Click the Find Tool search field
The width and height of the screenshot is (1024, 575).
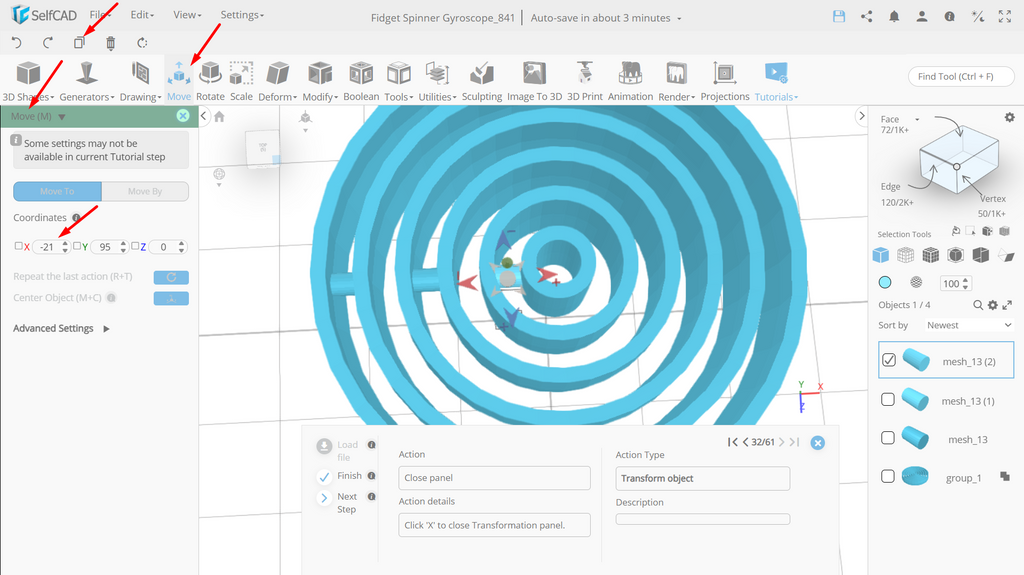pos(961,76)
